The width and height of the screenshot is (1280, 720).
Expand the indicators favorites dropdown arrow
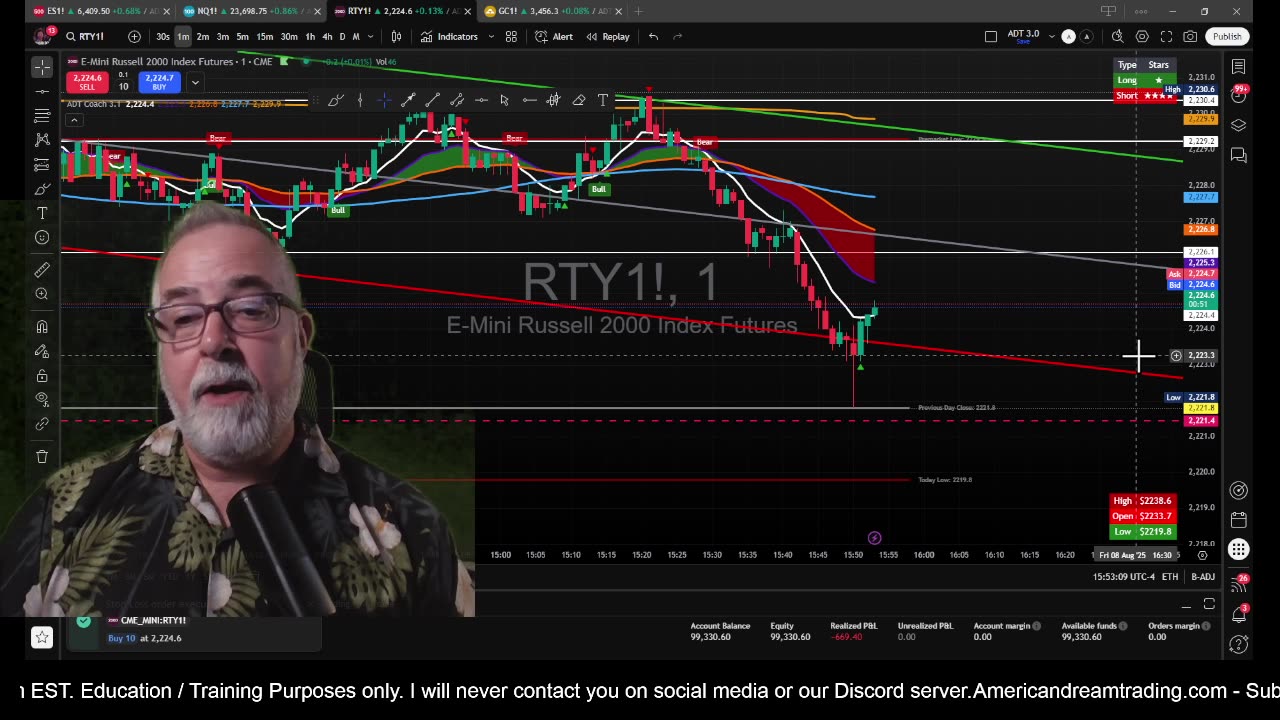[489, 37]
